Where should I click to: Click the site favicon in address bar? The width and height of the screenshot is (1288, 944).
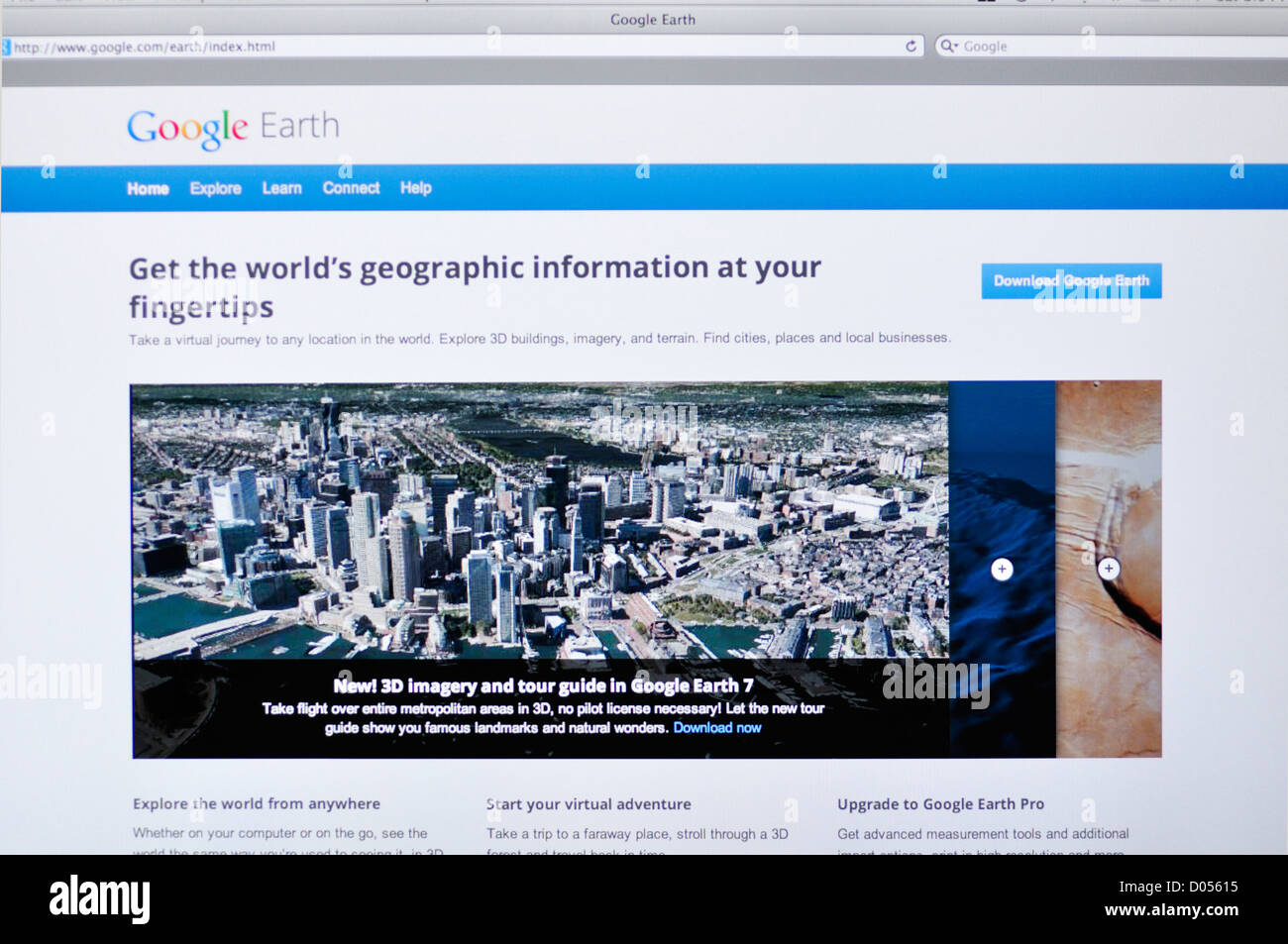coord(6,47)
